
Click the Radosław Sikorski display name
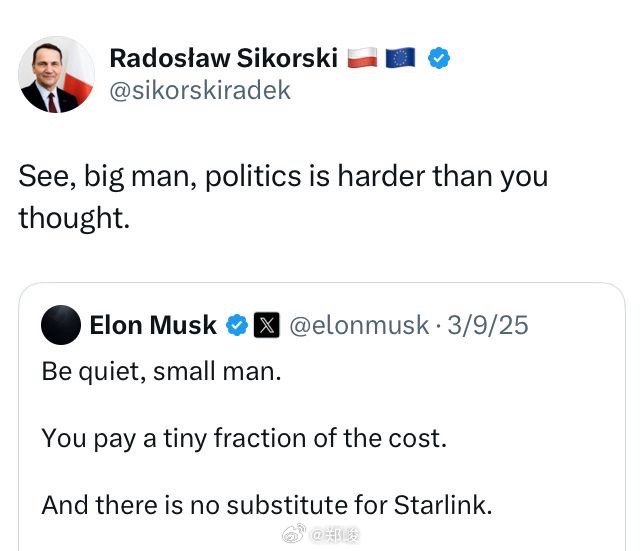(x=223, y=58)
